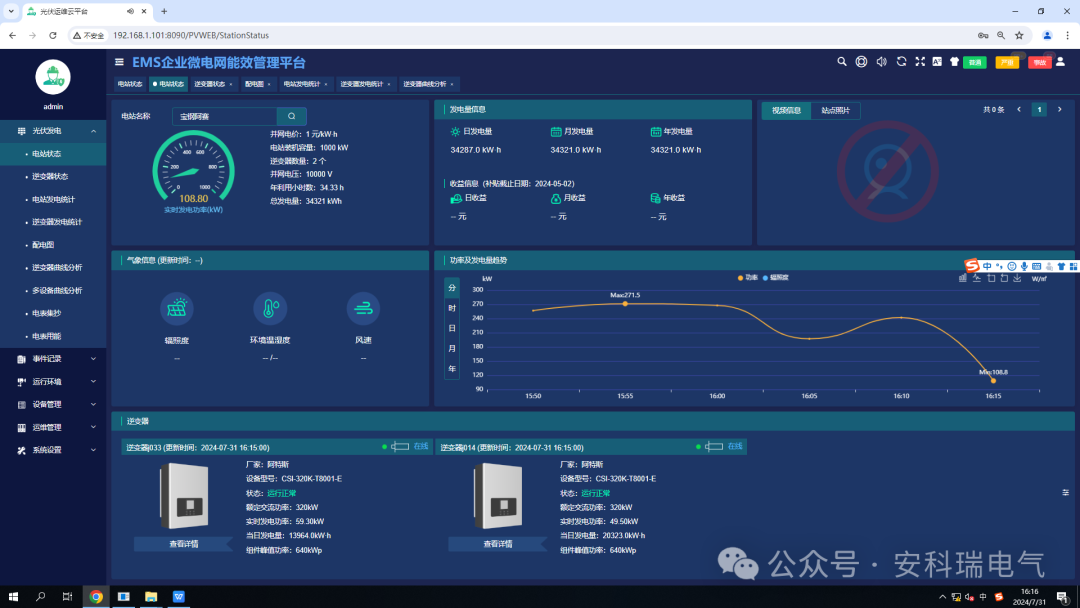Click the irradiance 辐照度 weather icon

176,308
